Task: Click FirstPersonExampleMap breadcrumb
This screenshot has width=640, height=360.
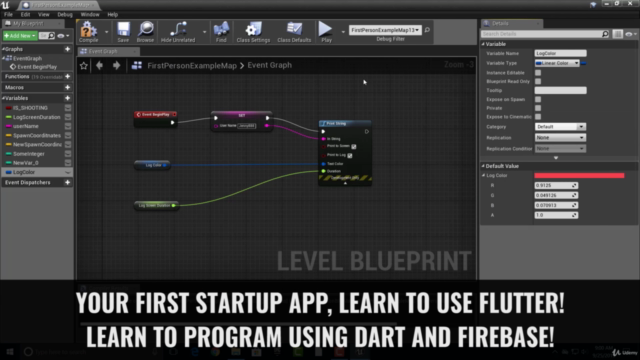Action: coord(192,65)
